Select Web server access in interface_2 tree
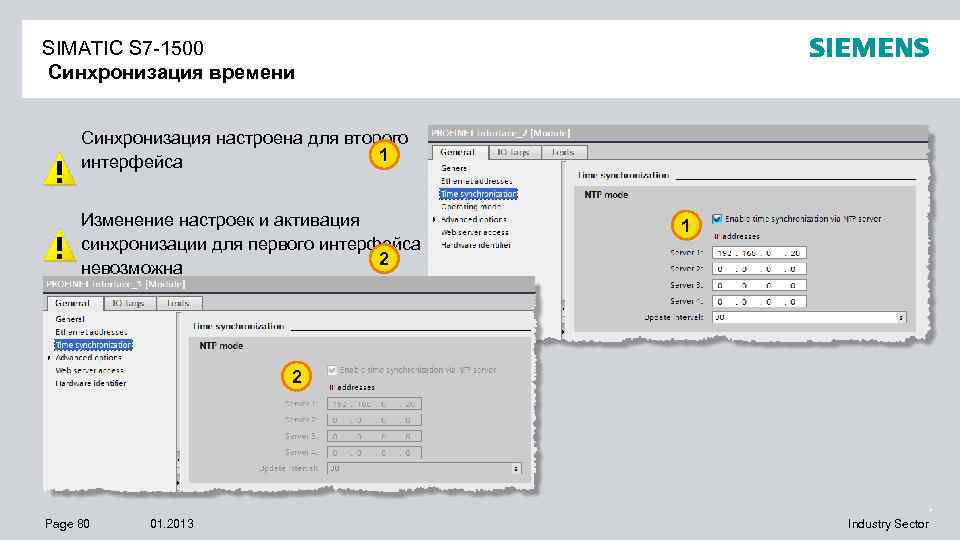960x540 pixels. pyautogui.click(x=474, y=232)
